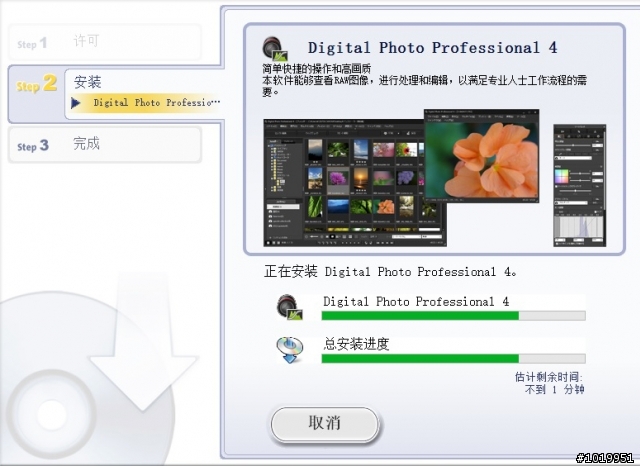The width and height of the screenshot is (640, 466).
Task: Click the disc download icon beside 总安装进度
Action: [x=289, y=350]
